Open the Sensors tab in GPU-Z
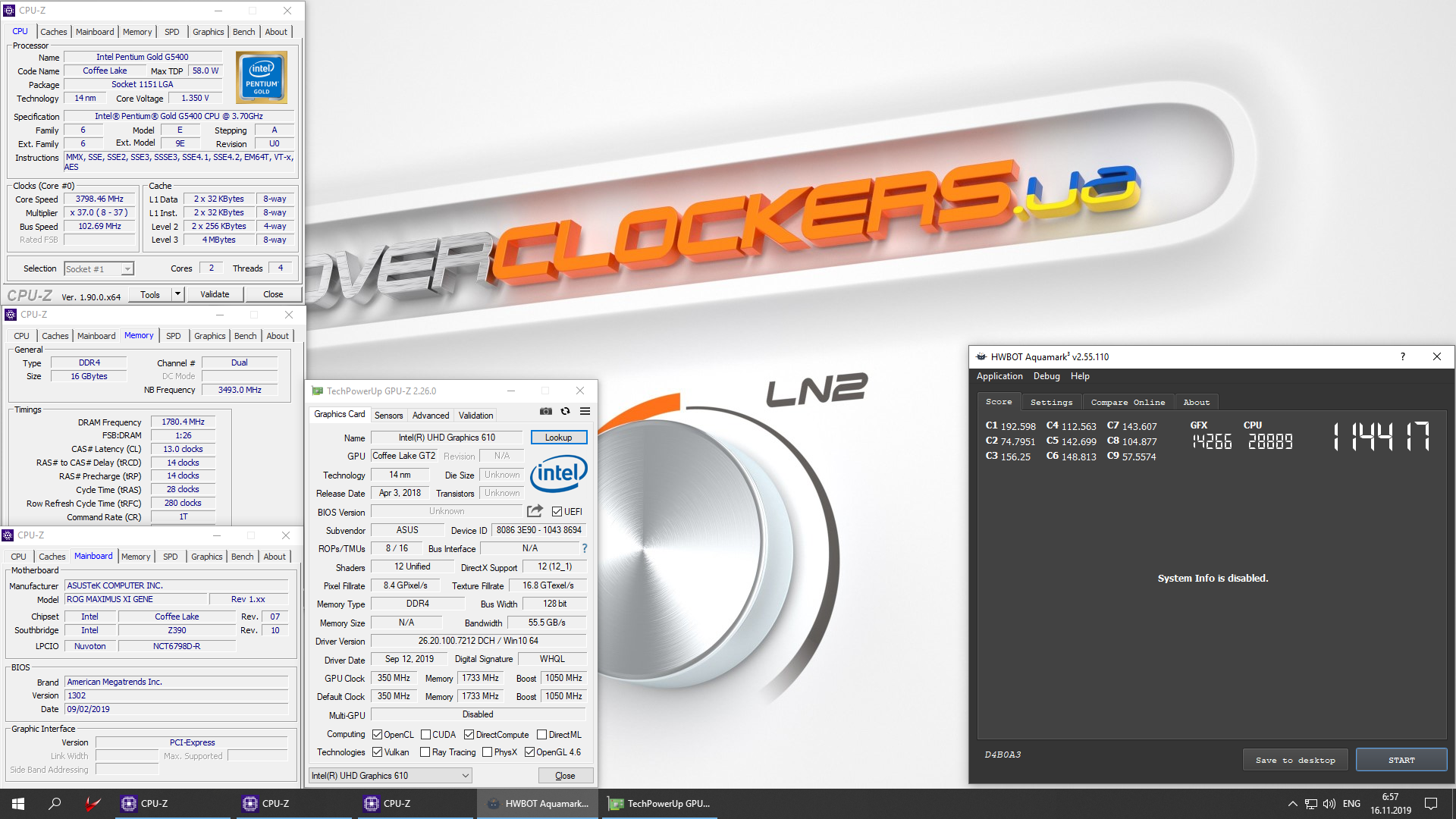Screen dimensions: 1456x819 click(x=389, y=416)
